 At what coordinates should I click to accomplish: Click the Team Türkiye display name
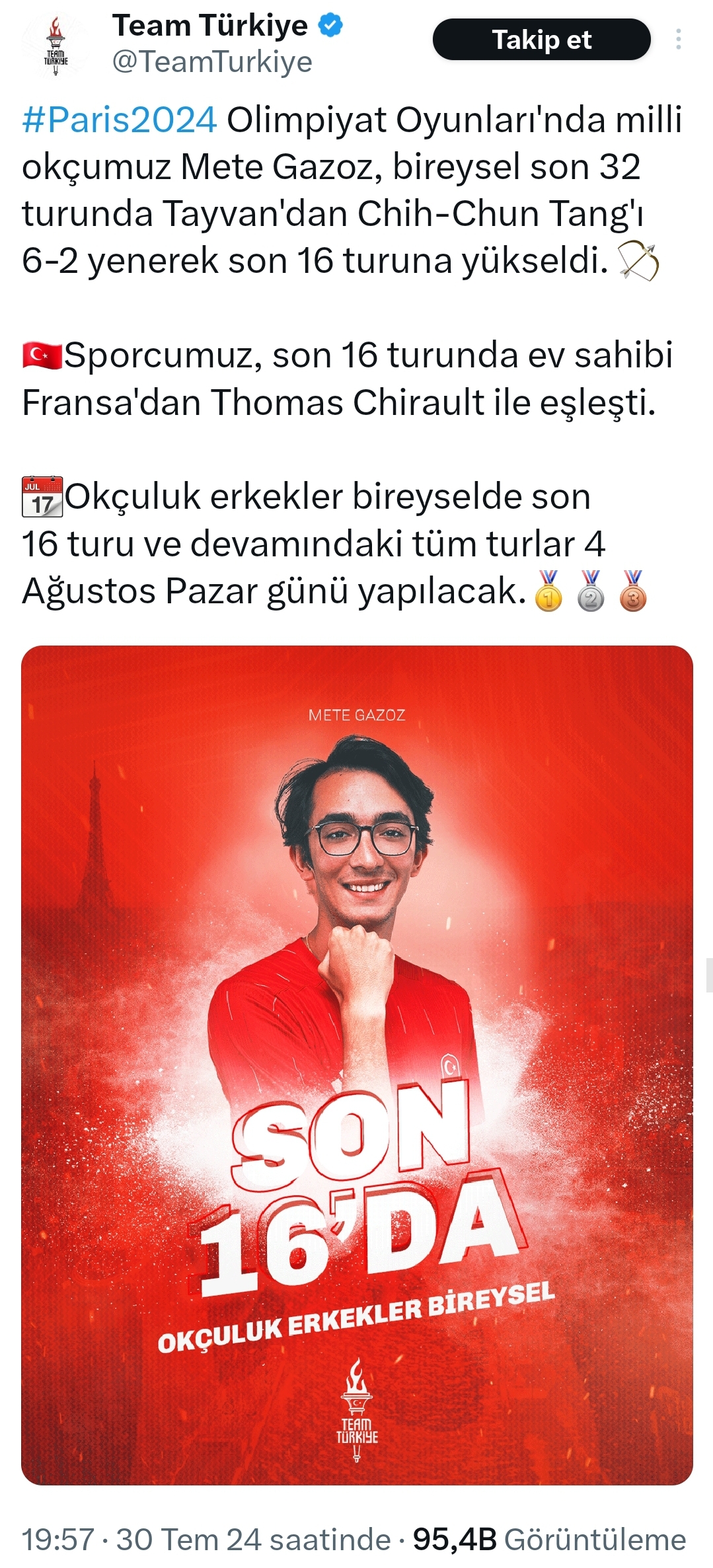[210, 26]
